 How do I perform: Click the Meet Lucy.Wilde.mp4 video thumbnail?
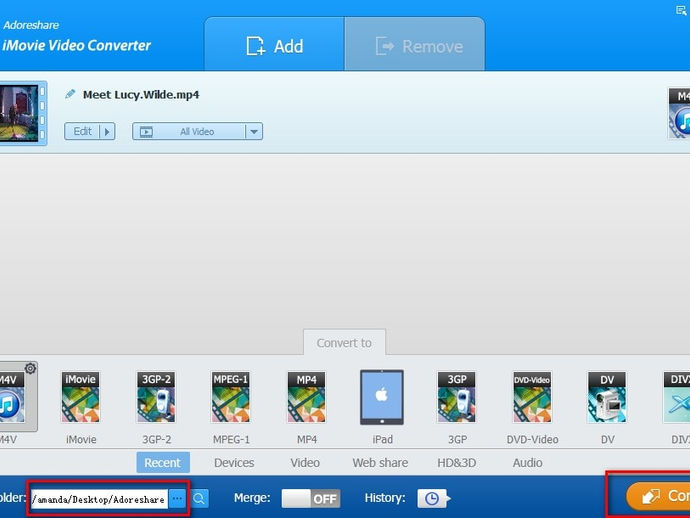[x=22, y=113]
